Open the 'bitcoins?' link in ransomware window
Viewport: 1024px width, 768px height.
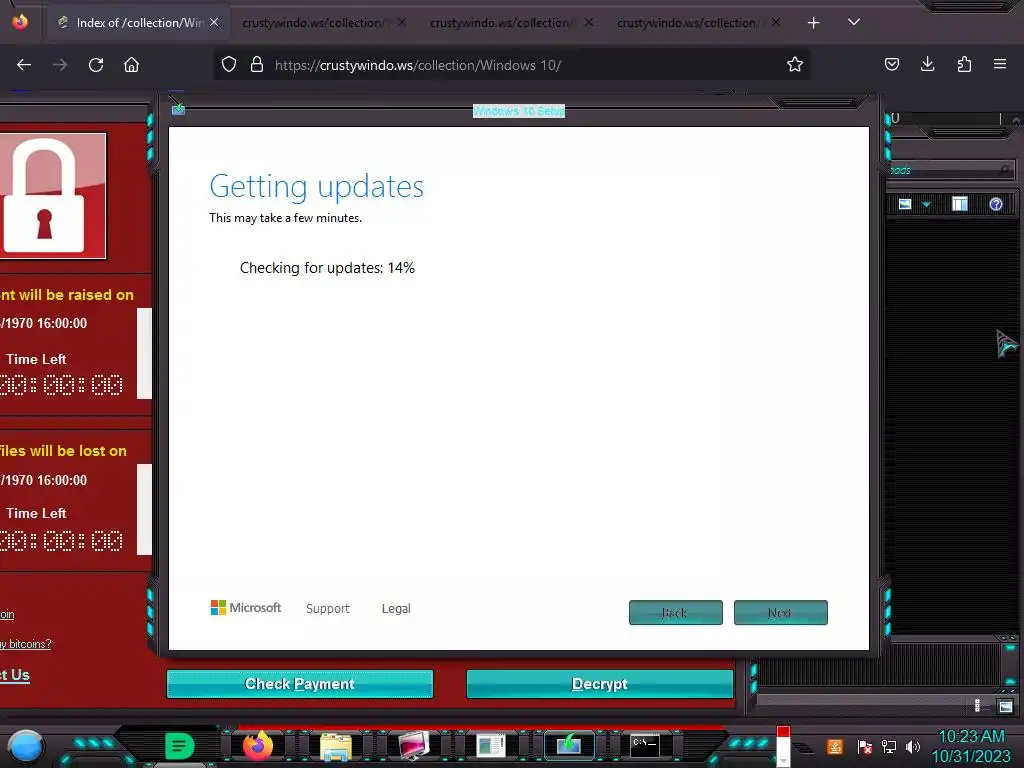tap(25, 644)
